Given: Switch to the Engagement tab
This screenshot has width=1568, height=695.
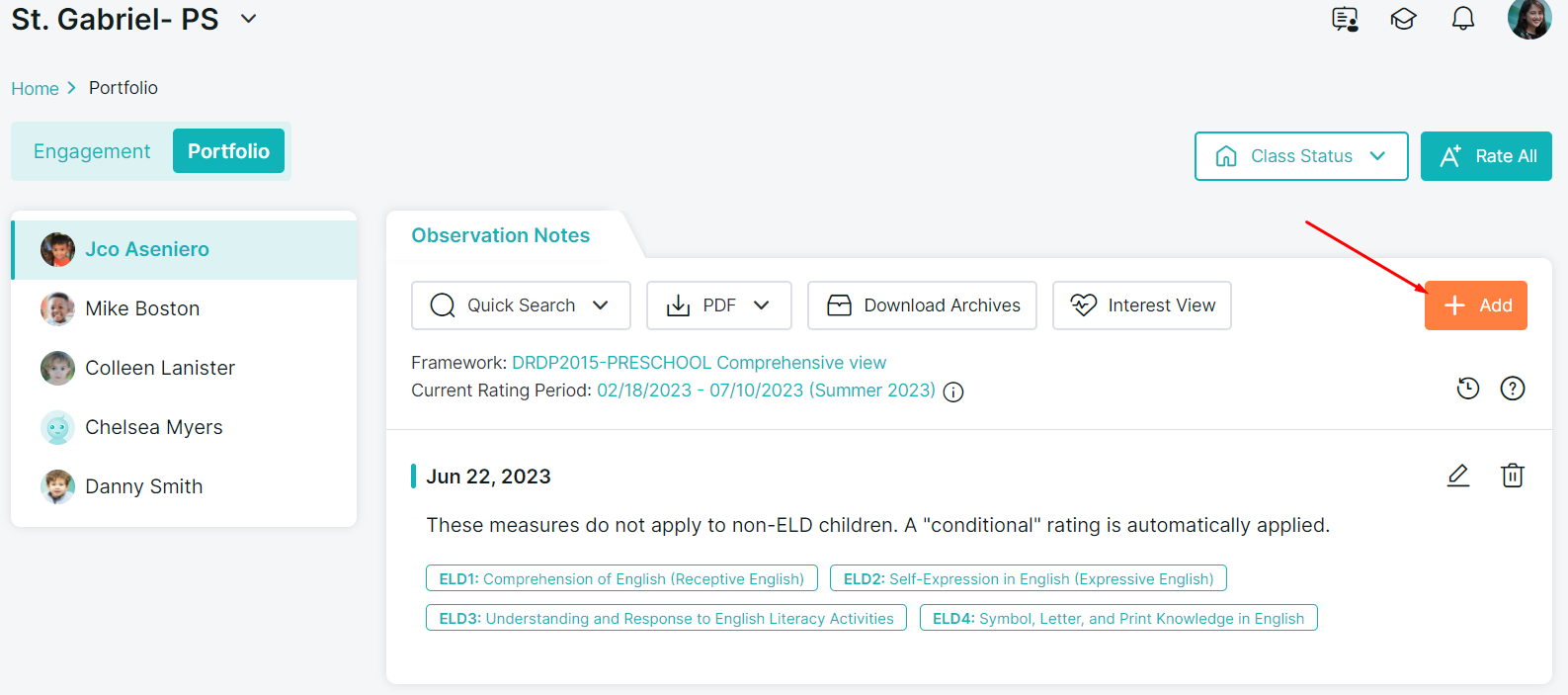Looking at the screenshot, I should pos(92,151).
